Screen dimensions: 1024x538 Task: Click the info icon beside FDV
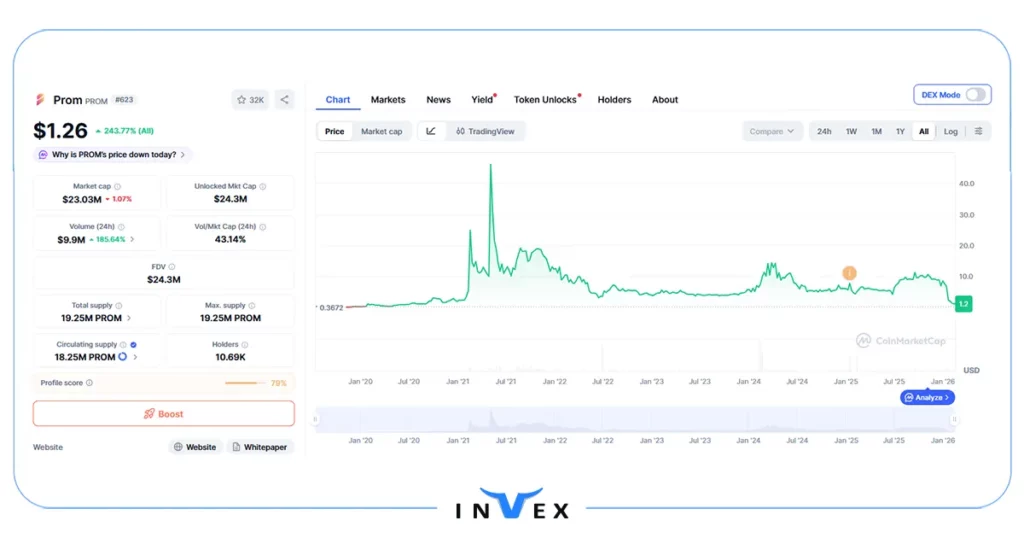tap(172, 267)
